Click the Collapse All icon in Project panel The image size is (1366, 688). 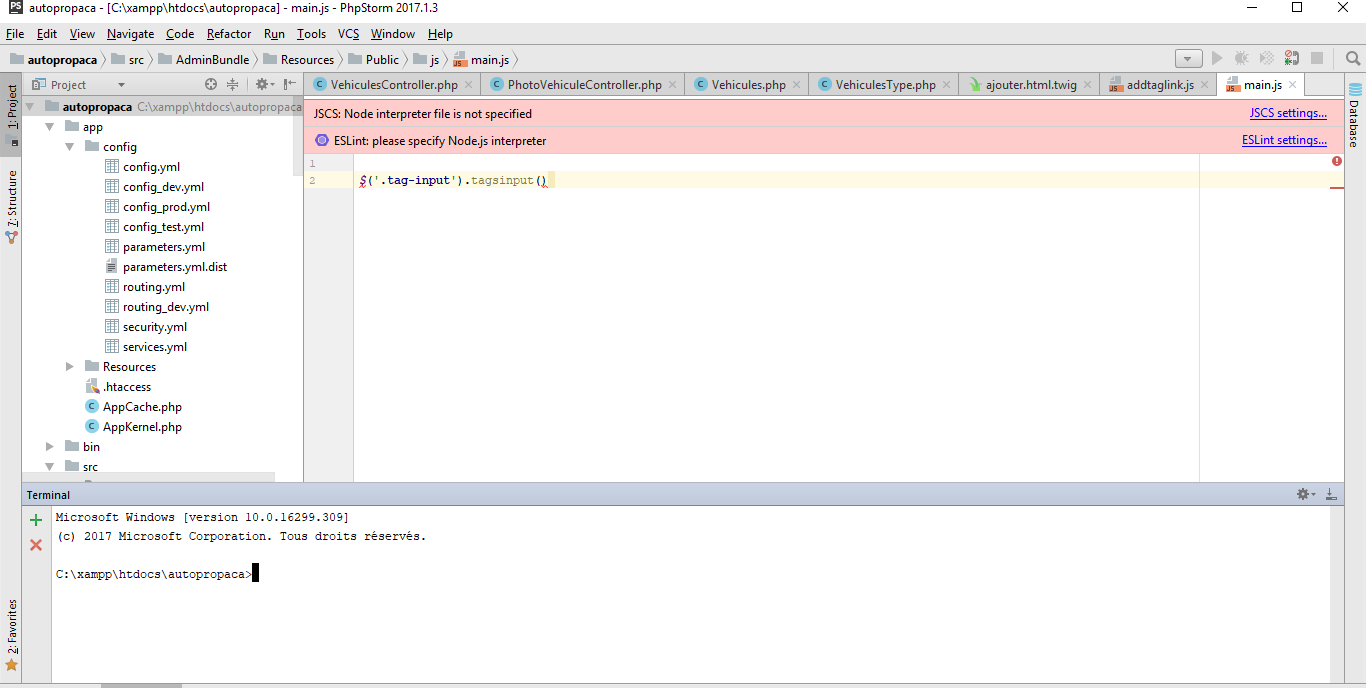[233, 84]
